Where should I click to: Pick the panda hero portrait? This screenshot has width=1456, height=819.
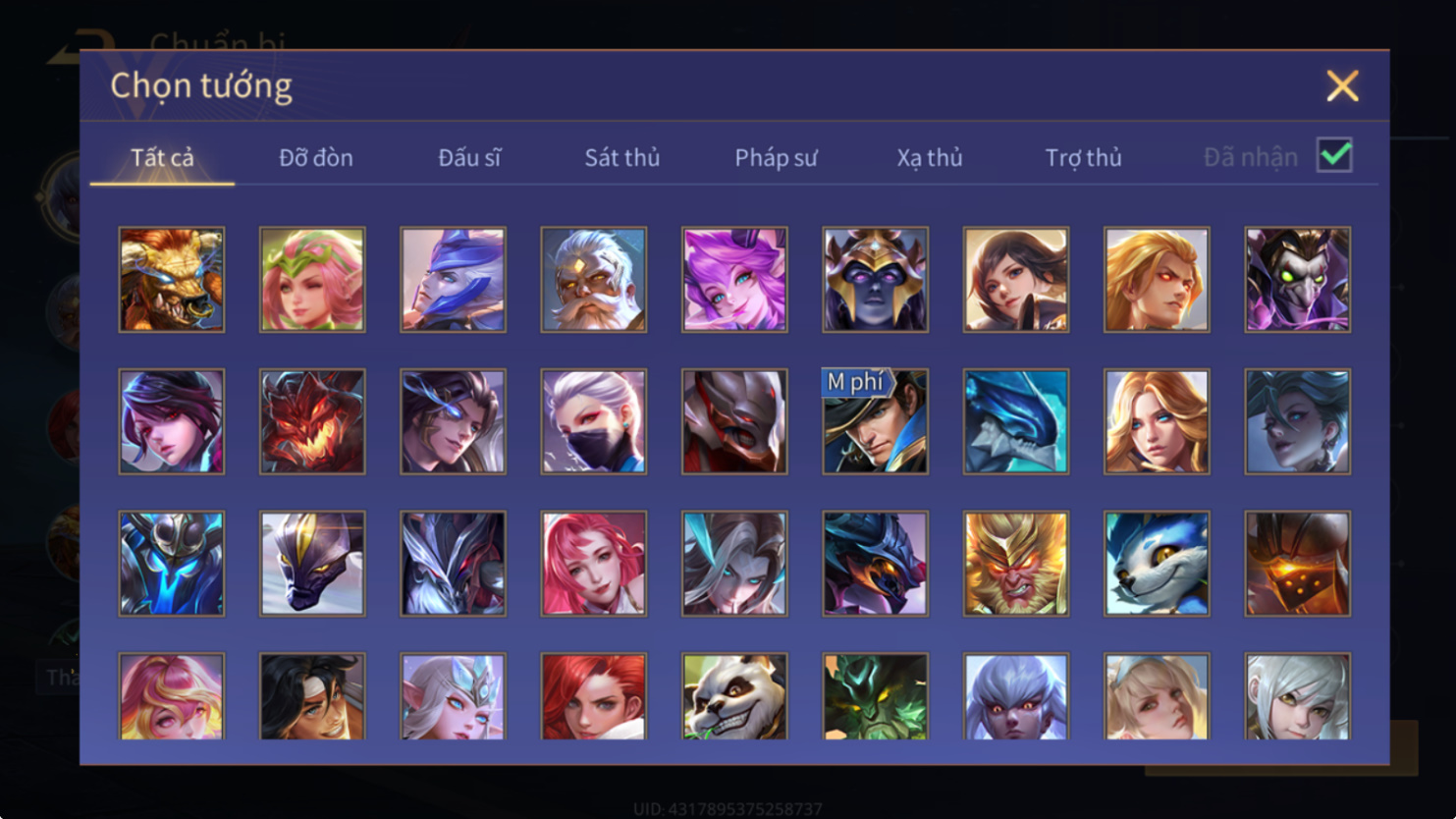coord(734,696)
